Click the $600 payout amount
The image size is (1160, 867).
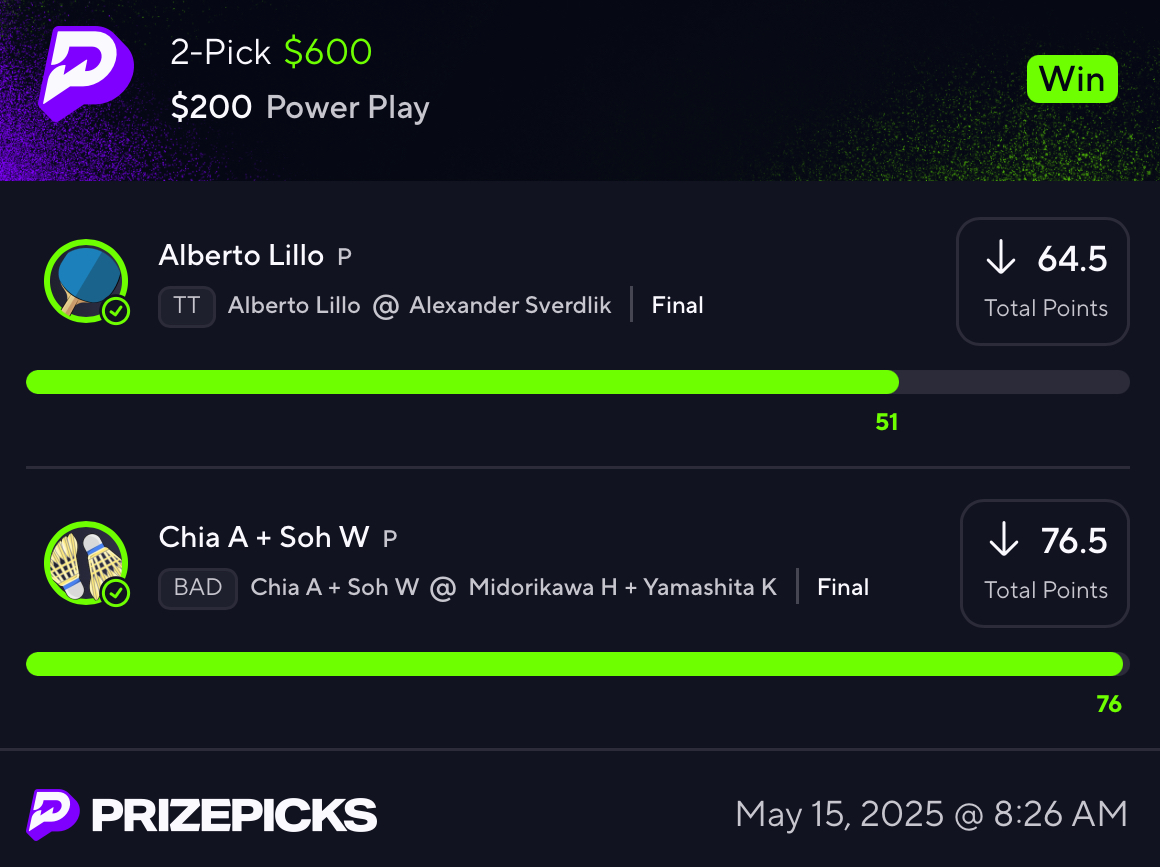pyautogui.click(x=328, y=52)
